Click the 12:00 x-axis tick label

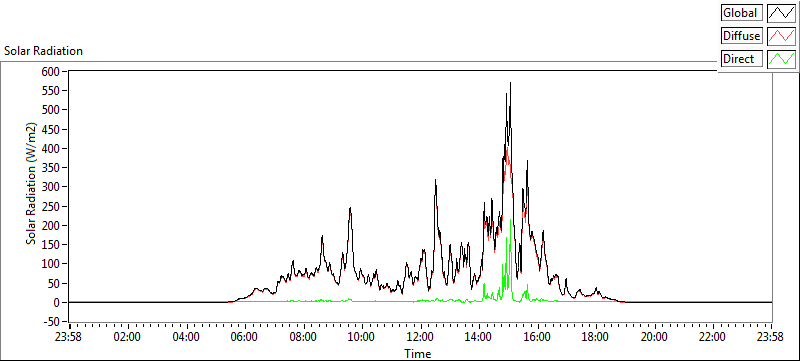click(x=421, y=337)
